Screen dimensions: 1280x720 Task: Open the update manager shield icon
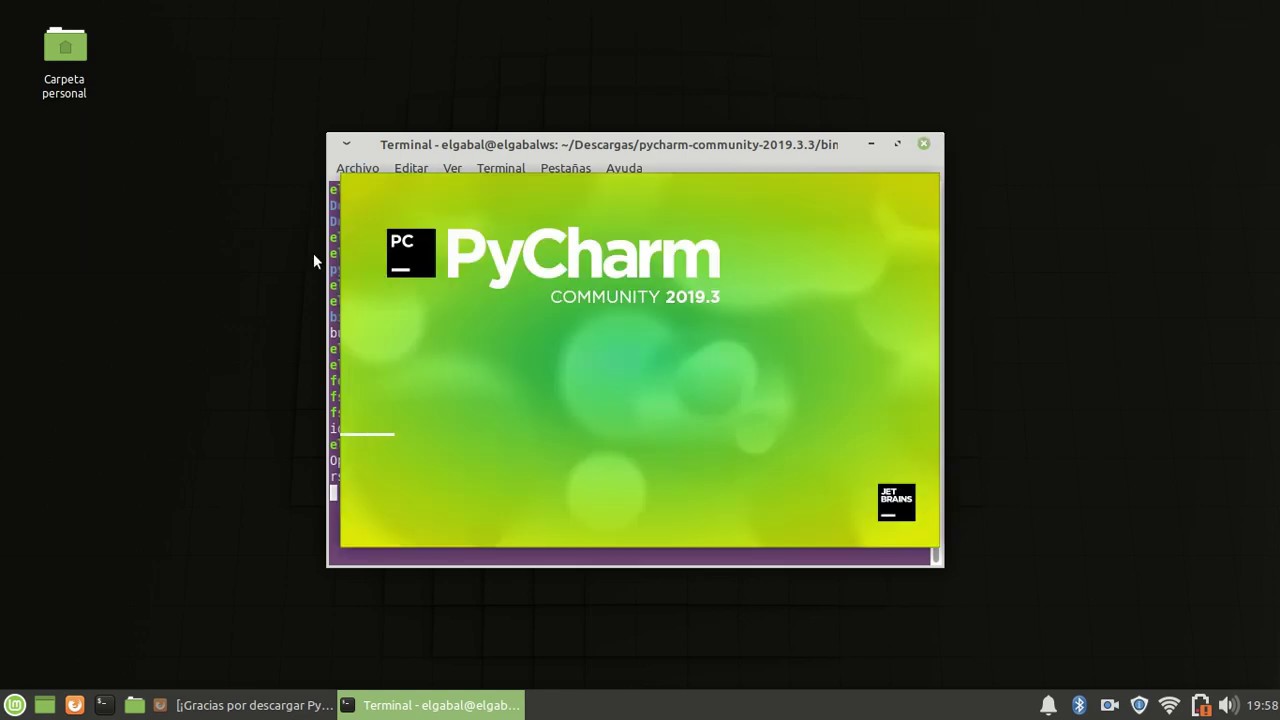(1139, 705)
